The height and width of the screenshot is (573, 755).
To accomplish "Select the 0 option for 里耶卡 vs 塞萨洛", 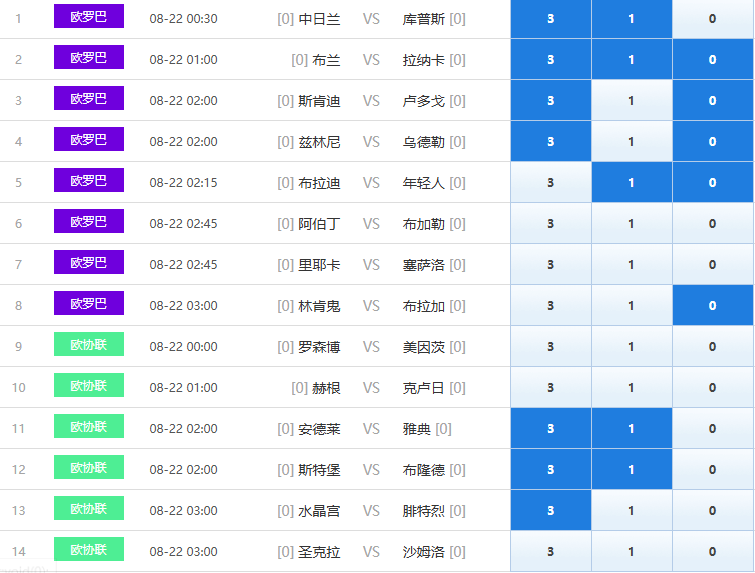I will (x=713, y=264).
